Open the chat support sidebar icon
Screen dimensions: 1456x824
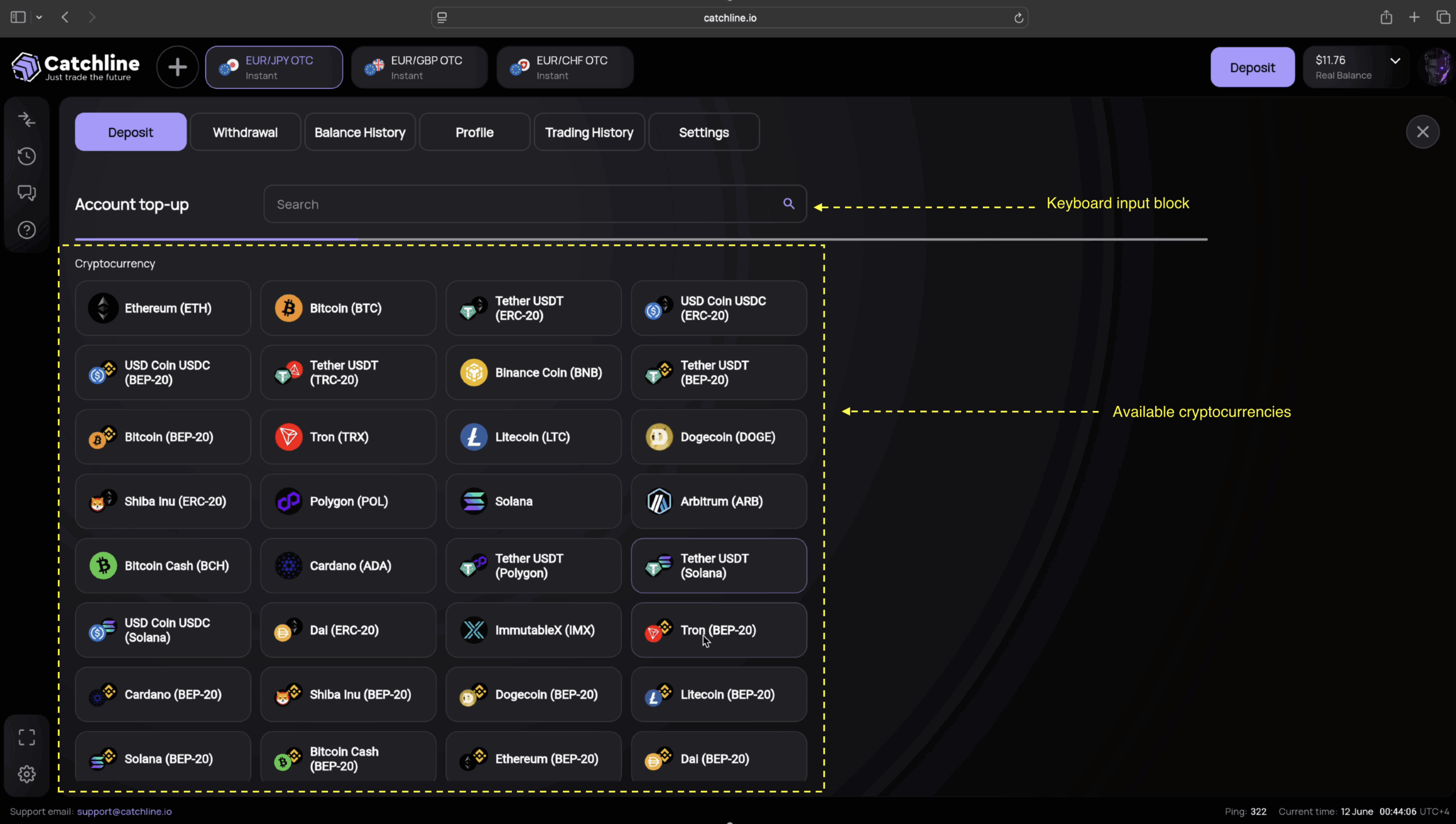coord(27,193)
